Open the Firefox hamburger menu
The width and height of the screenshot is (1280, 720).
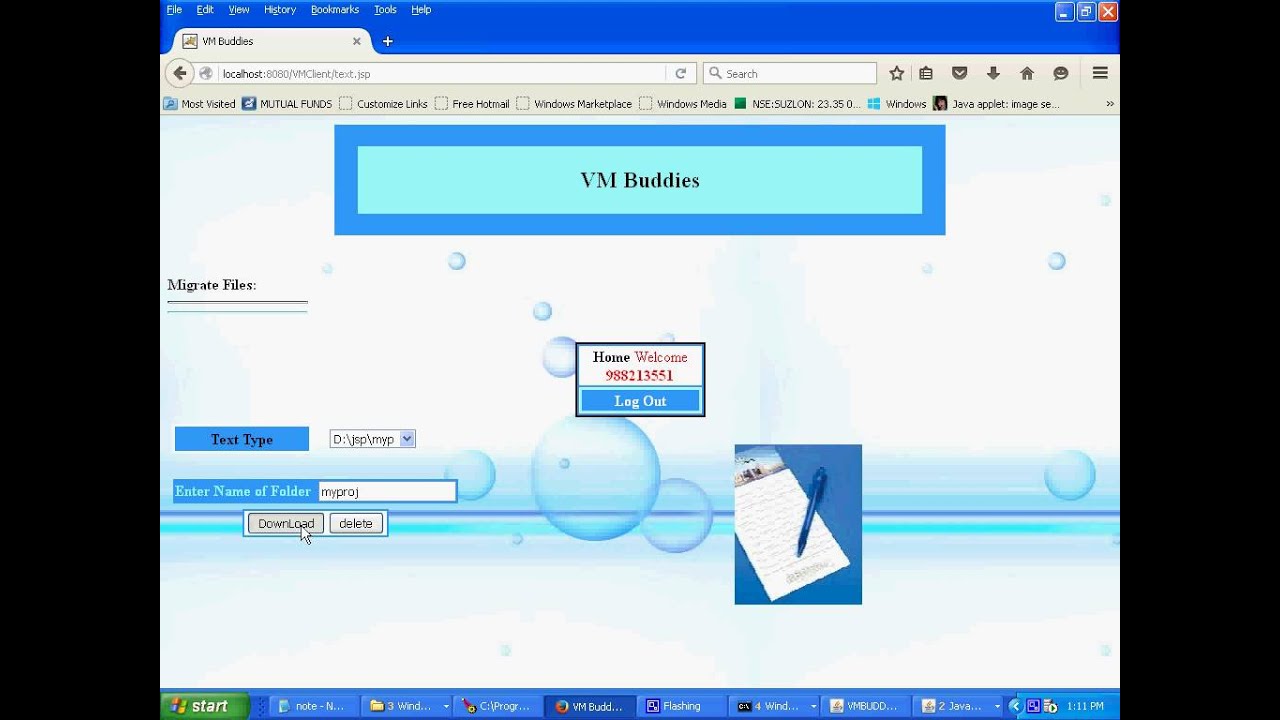[1100, 73]
